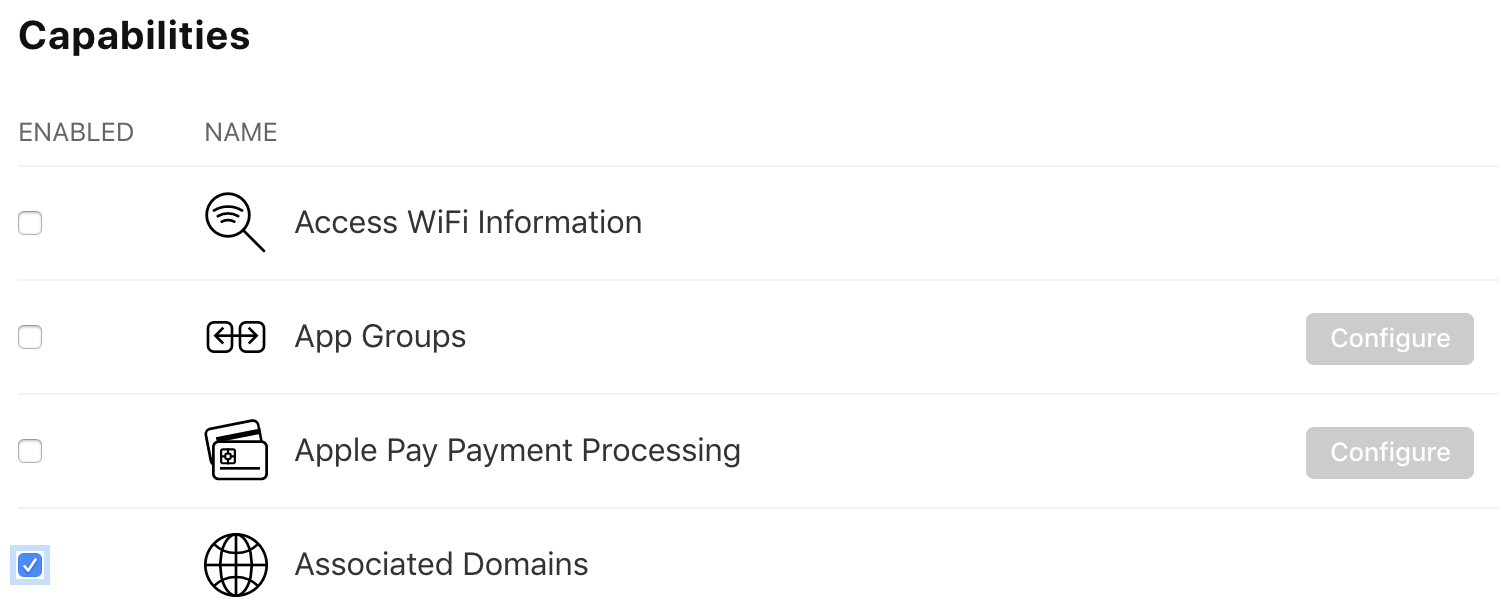
Task: Select the Associated Domains capability name
Action: click(441, 565)
